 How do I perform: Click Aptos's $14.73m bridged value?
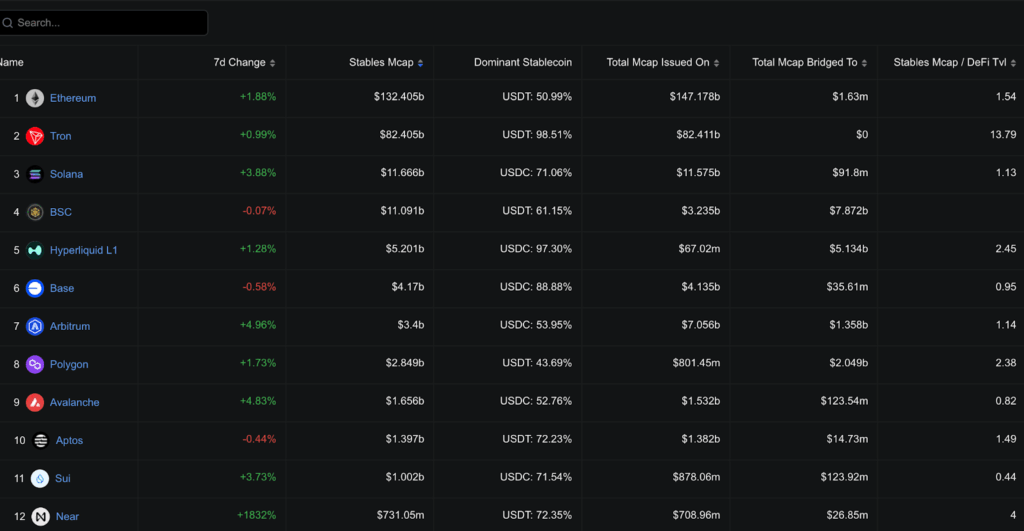pos(848,439)
